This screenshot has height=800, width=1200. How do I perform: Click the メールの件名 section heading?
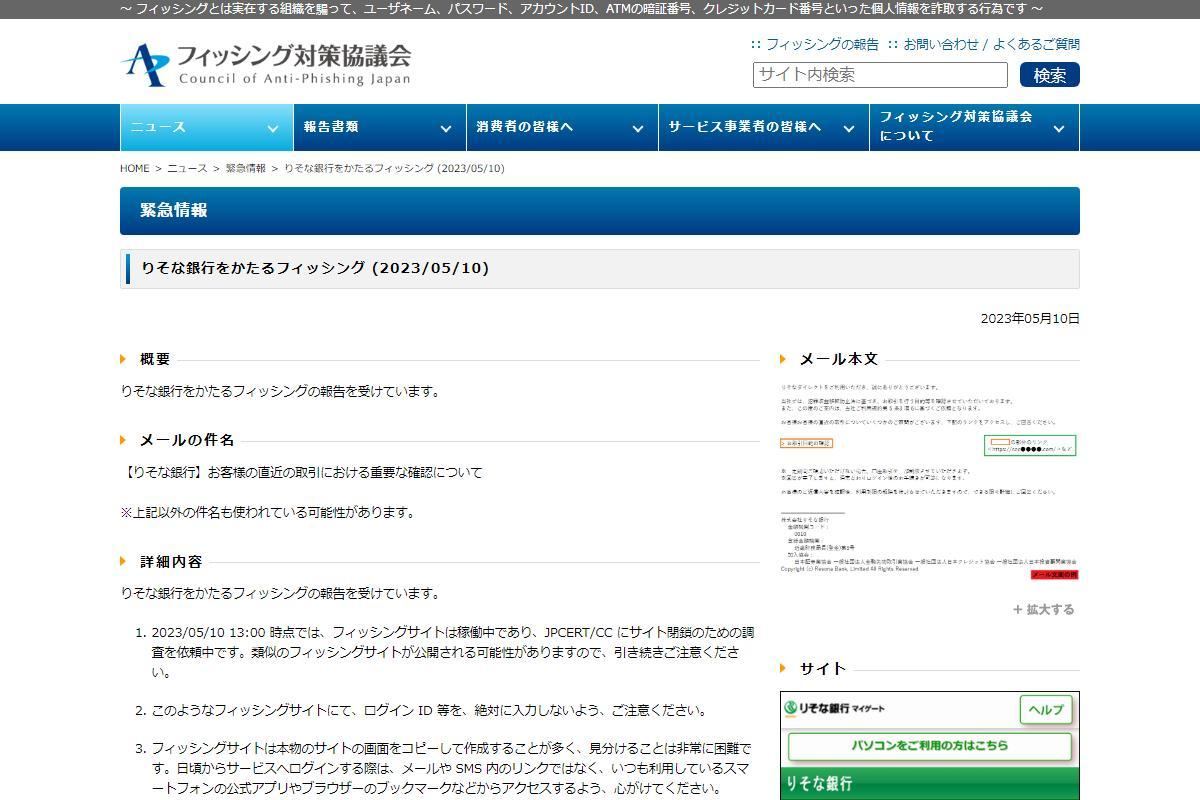[187, 440]
